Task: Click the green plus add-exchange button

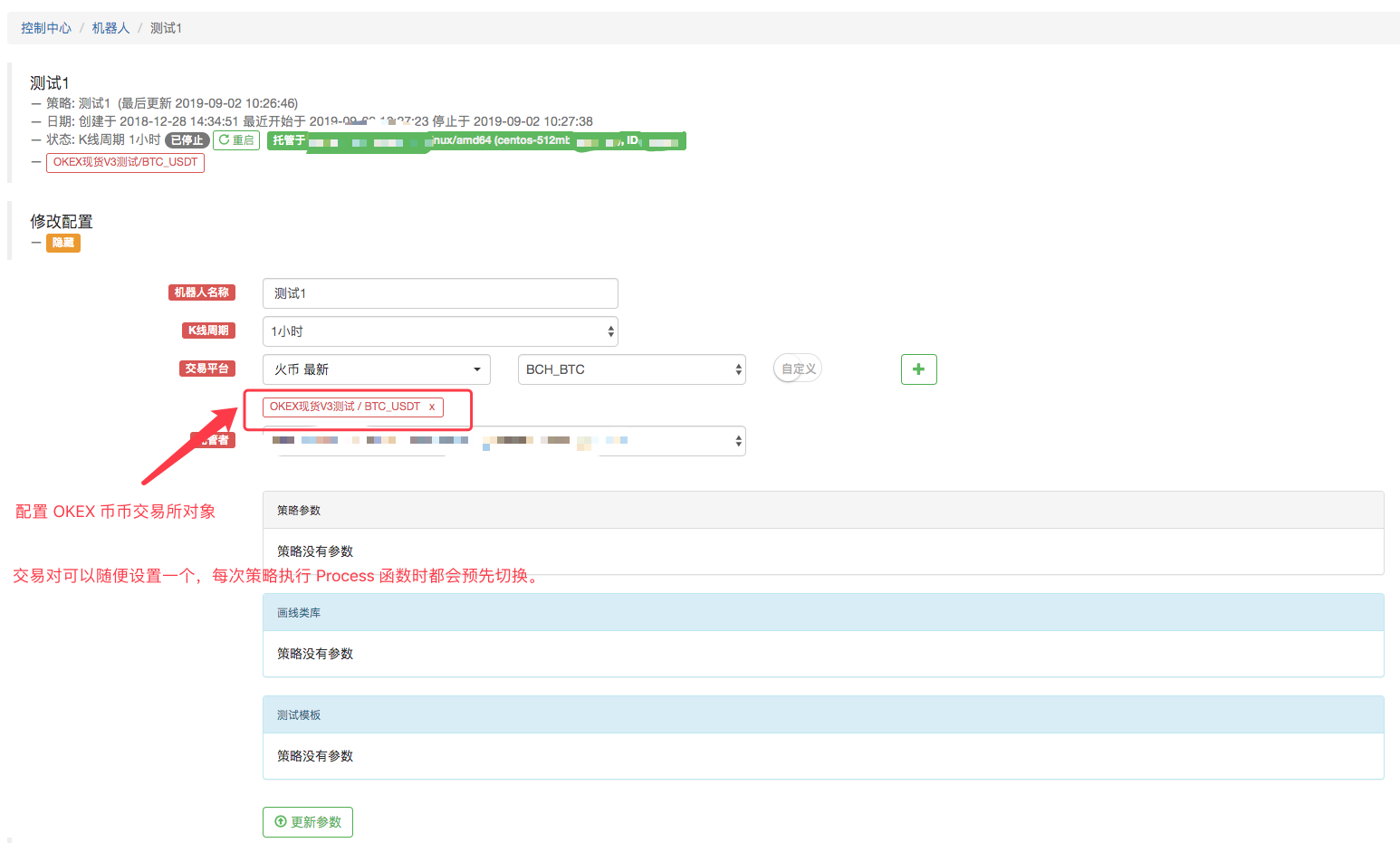Action: pyautogui.click(x=918, y=369)
